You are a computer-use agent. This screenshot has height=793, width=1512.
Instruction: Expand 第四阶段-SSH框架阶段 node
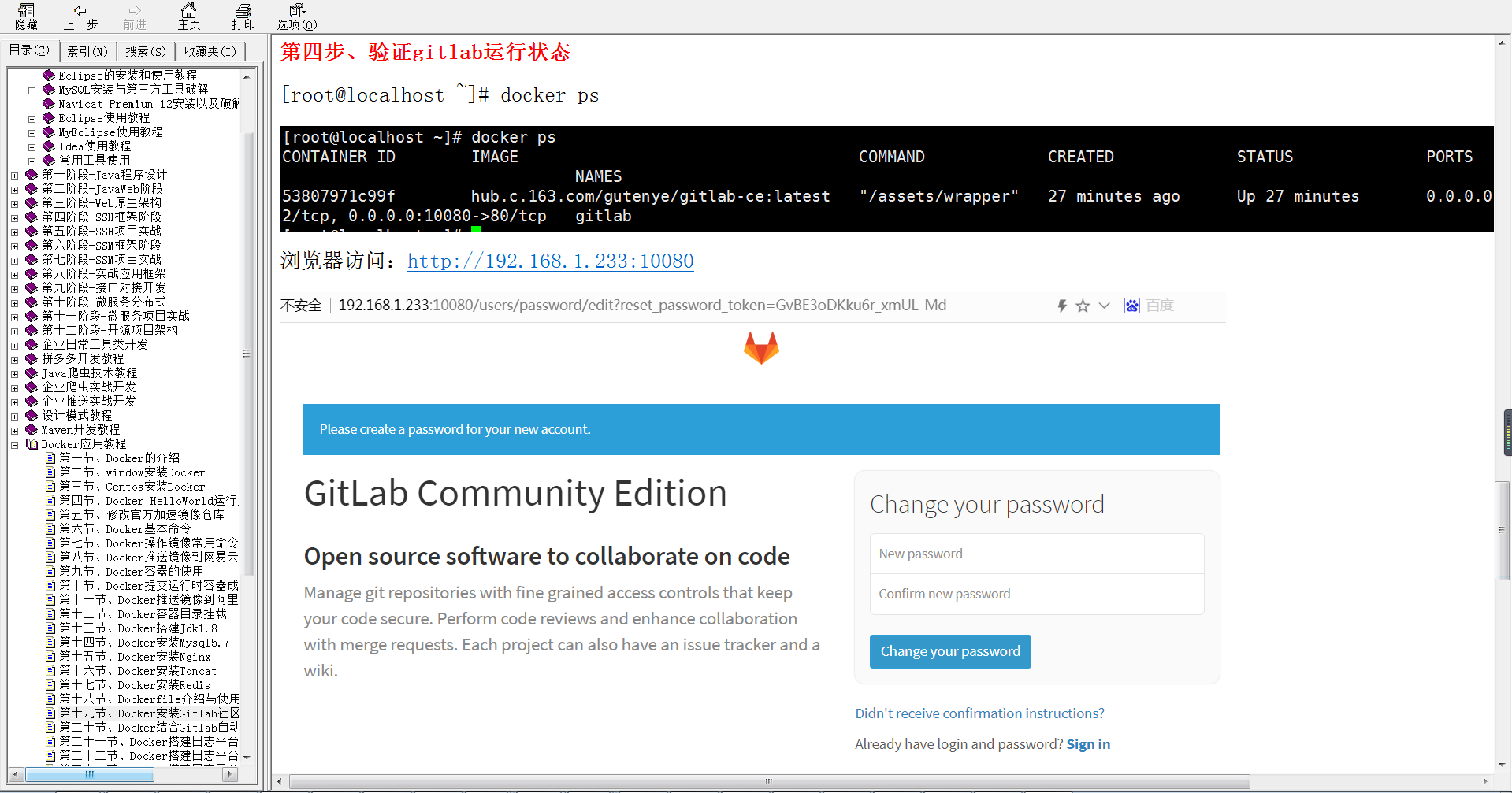click(15, 218)
